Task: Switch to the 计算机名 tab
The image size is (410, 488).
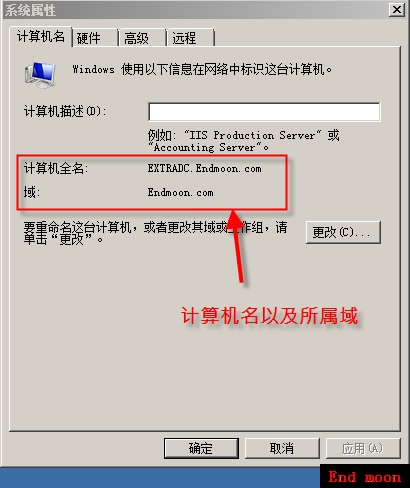Action: [x=41, y=37]
